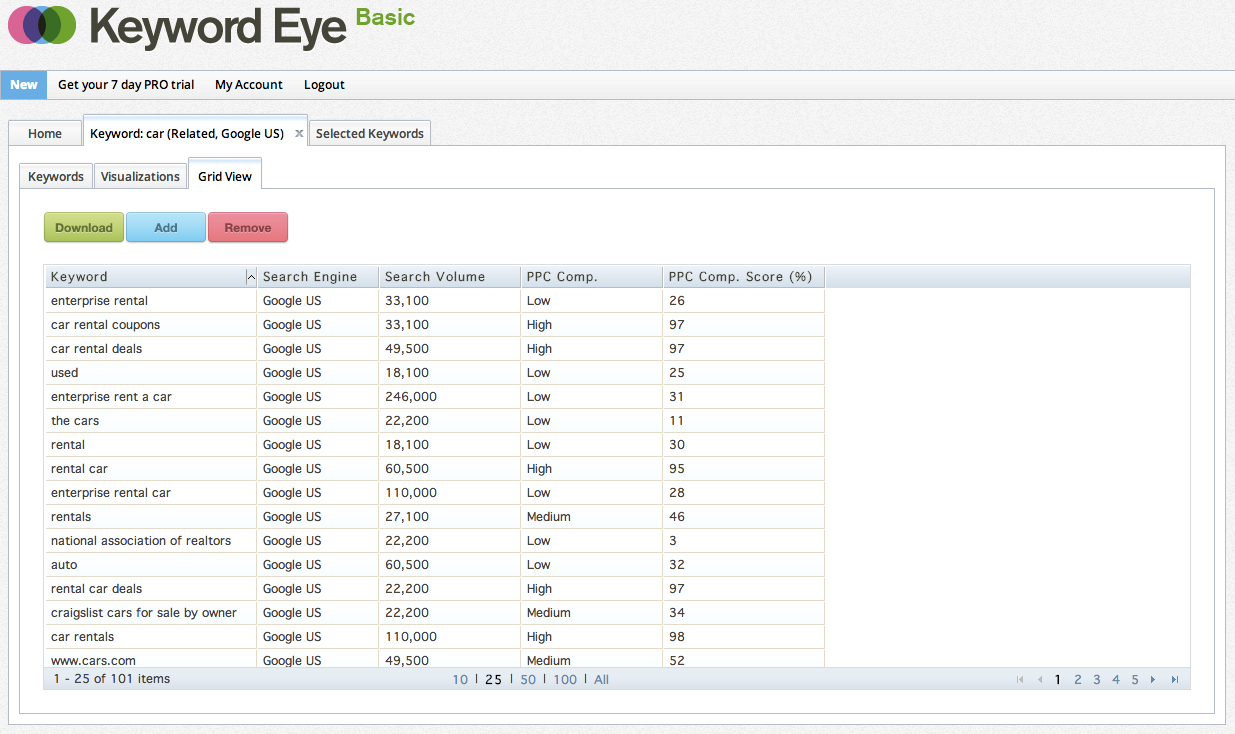Sort by Search Volume column header
Screen dimensions: 1235x734
tap(450, 277)
